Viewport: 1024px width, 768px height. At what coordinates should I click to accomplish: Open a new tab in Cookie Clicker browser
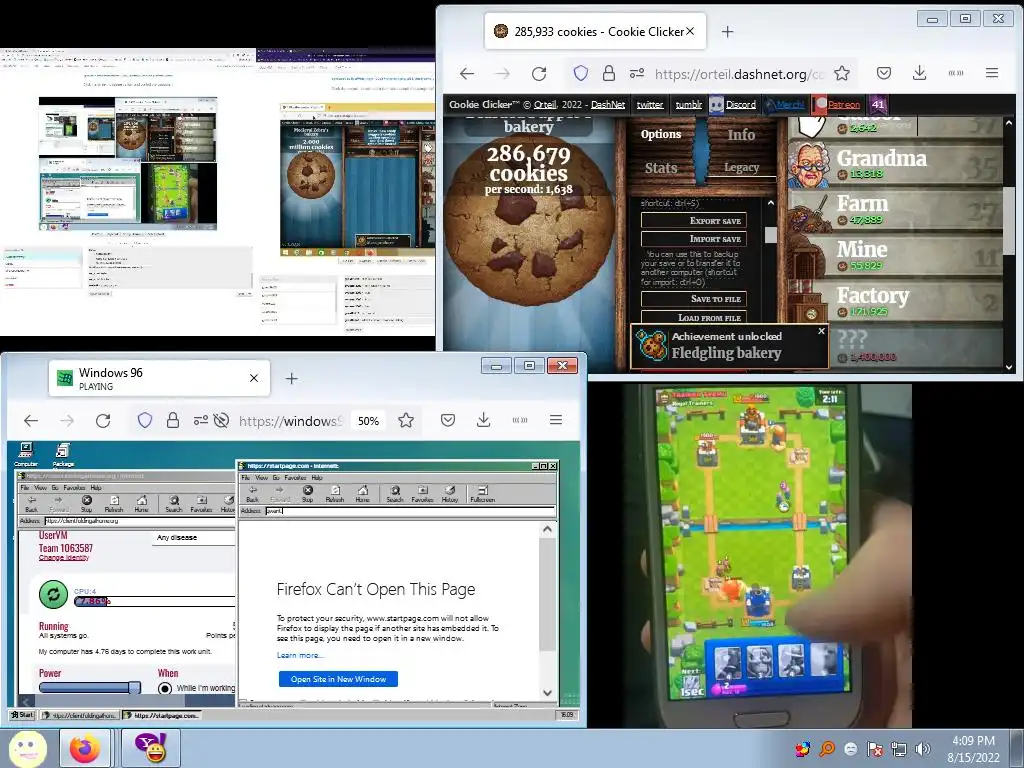[728, 31]
